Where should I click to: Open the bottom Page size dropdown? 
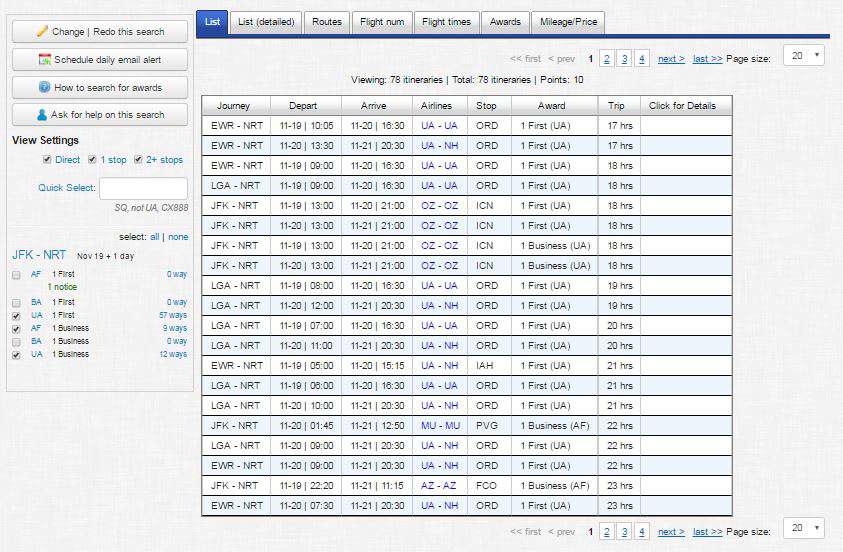point(804,528)
